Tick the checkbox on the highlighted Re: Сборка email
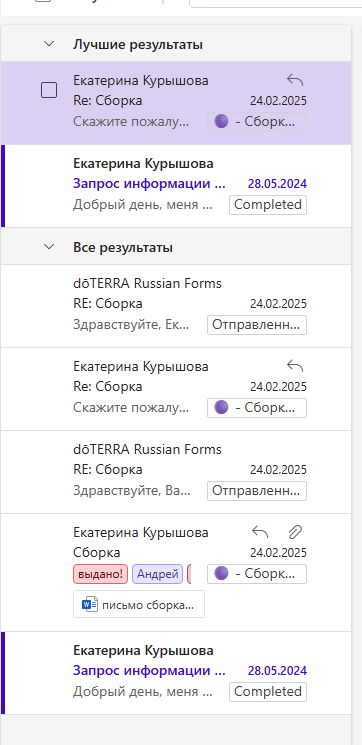The image size is (362, 745). (49, 90)
